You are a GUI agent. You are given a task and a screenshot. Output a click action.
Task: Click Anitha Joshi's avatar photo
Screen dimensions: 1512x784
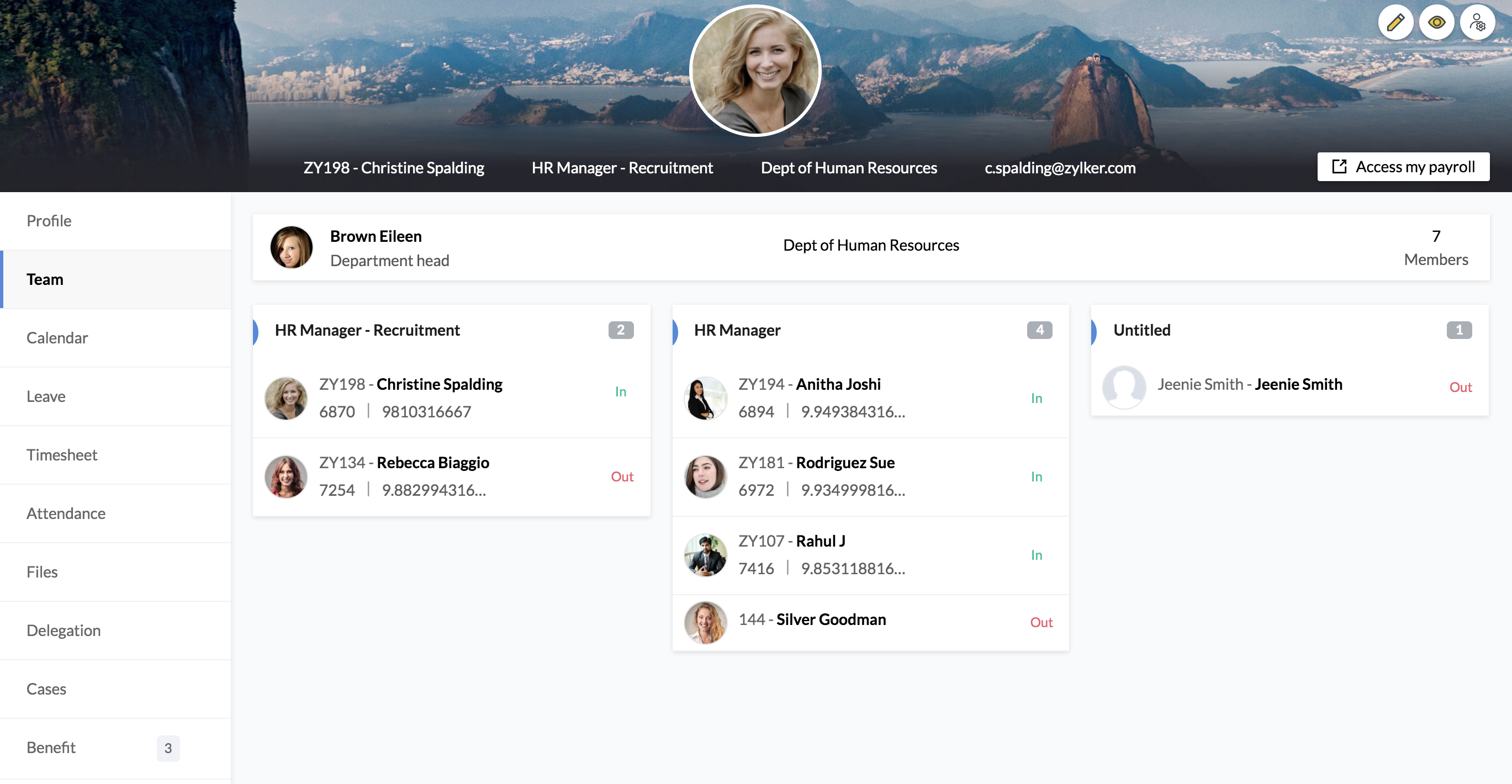(705, 398)
